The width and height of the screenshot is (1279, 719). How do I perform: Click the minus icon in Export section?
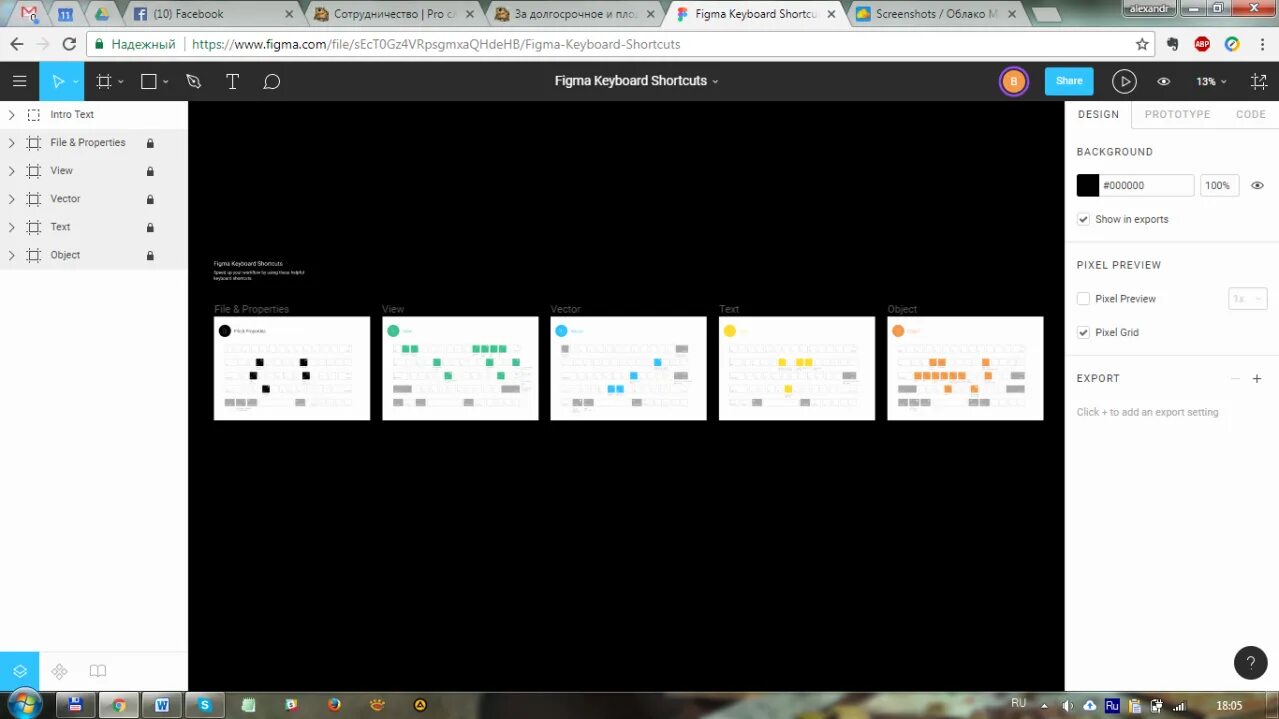click(1235, 379)
